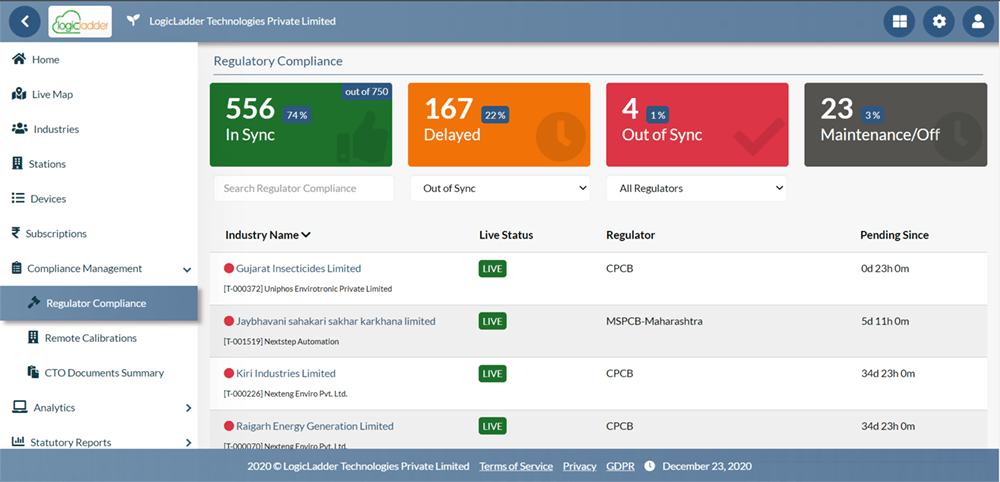Click the orange 167 Delayed card
This screenshot has height=482, width=1000.
pyautogui.click(x=499, y=125)
